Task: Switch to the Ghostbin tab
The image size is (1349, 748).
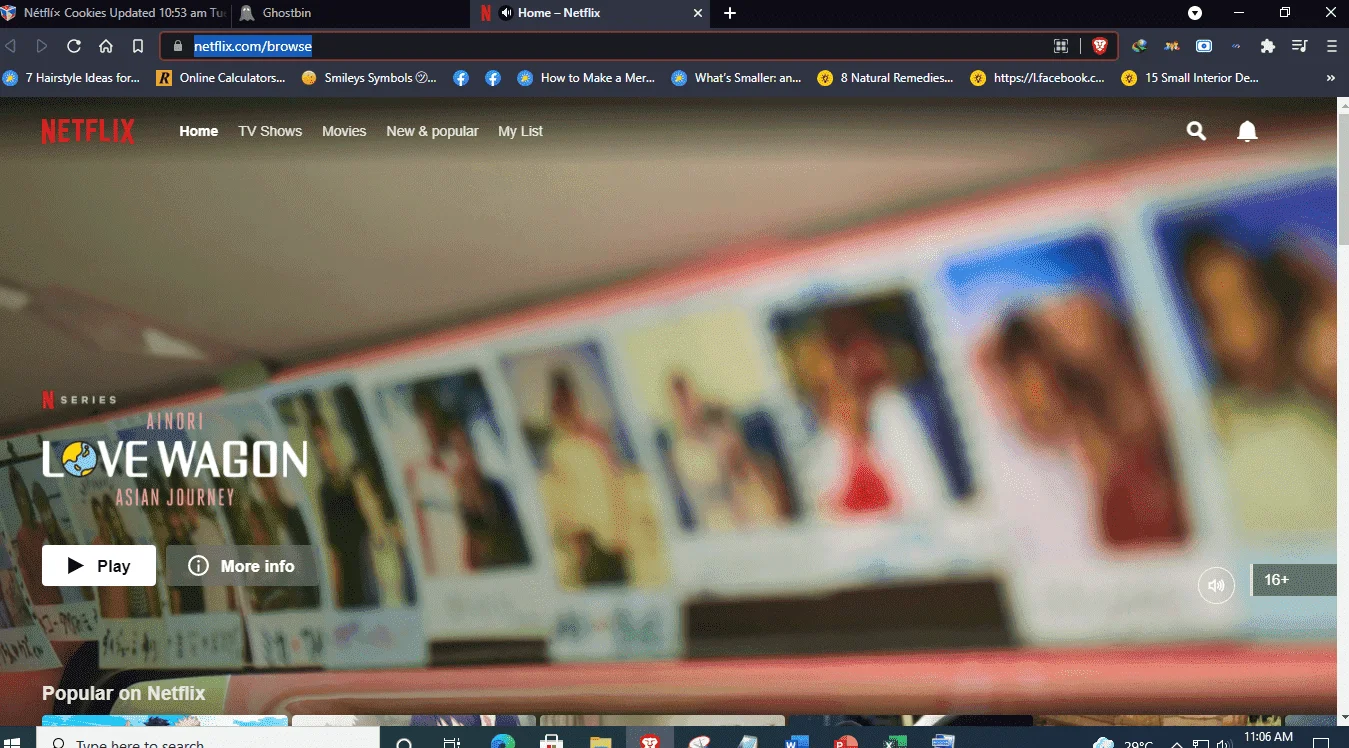Action: click(x=350, y=13)
